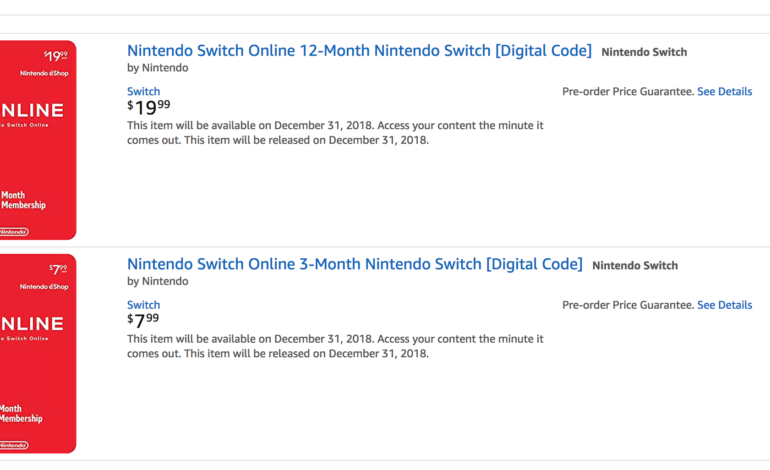Click See Details for the 12-Month listing
This screenshot has width=770, height=470.
[x=724, y=92]
